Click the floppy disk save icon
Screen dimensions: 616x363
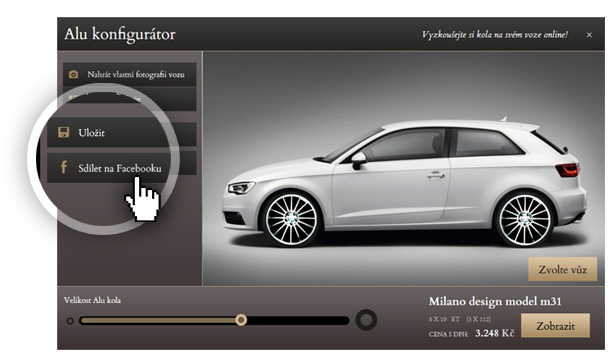pyautogui.click(x=64, y=132)
